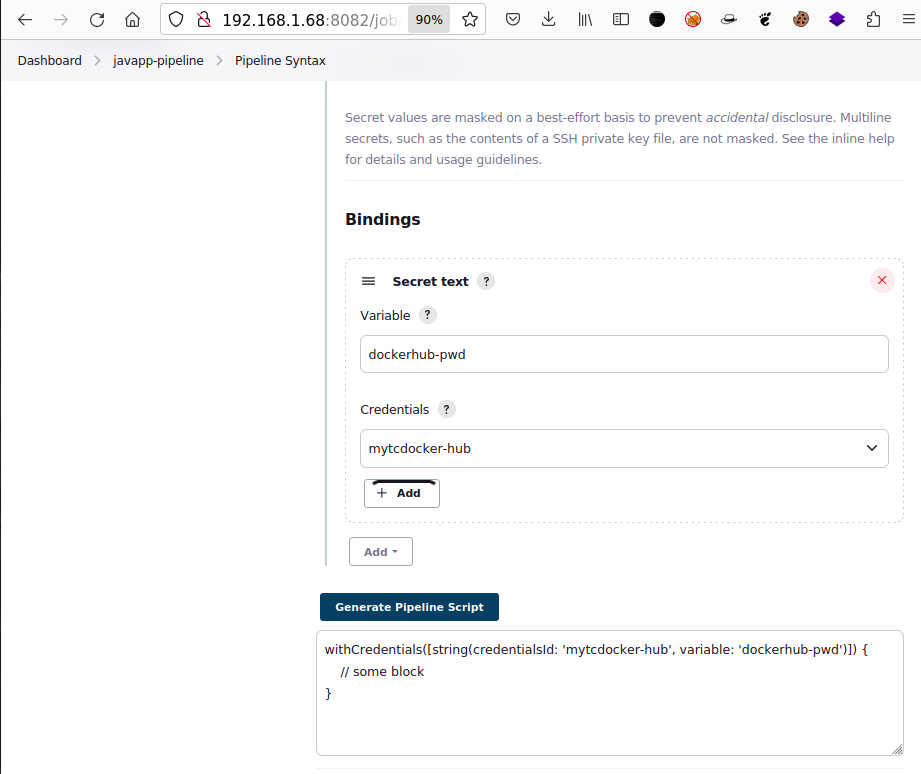
Task: Go to Dashboard breadcrumb
Action: 49,60
